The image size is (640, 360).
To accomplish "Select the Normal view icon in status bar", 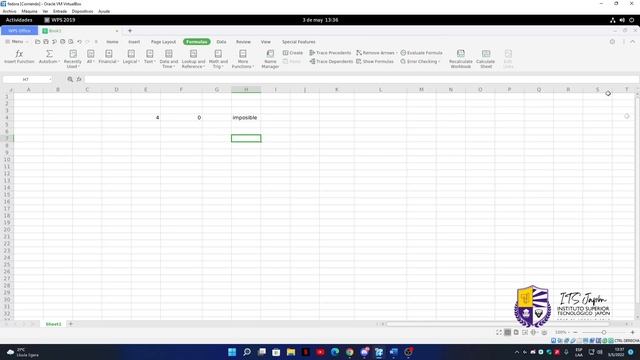I will click(508, 332).
